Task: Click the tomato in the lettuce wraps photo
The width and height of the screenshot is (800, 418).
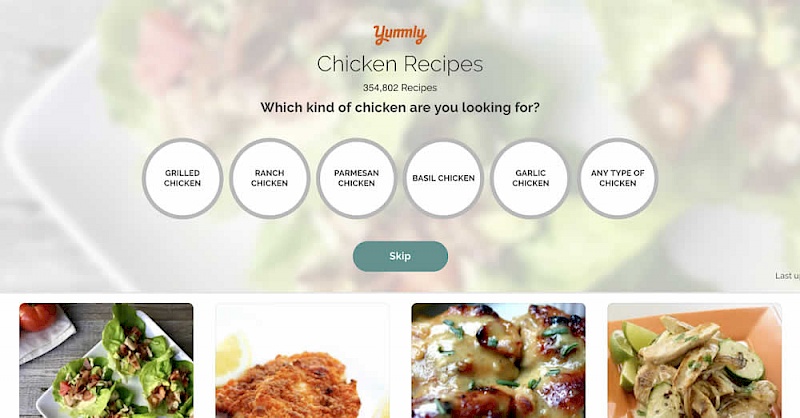Action: point(37,316)
